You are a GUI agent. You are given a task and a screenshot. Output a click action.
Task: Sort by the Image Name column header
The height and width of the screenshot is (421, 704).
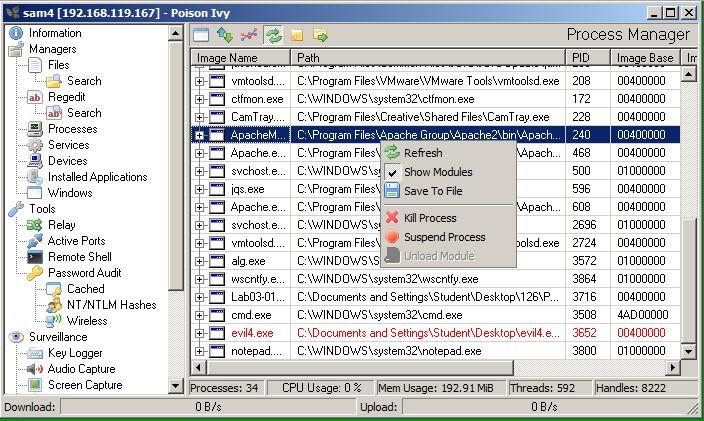(x=241, y=58)
